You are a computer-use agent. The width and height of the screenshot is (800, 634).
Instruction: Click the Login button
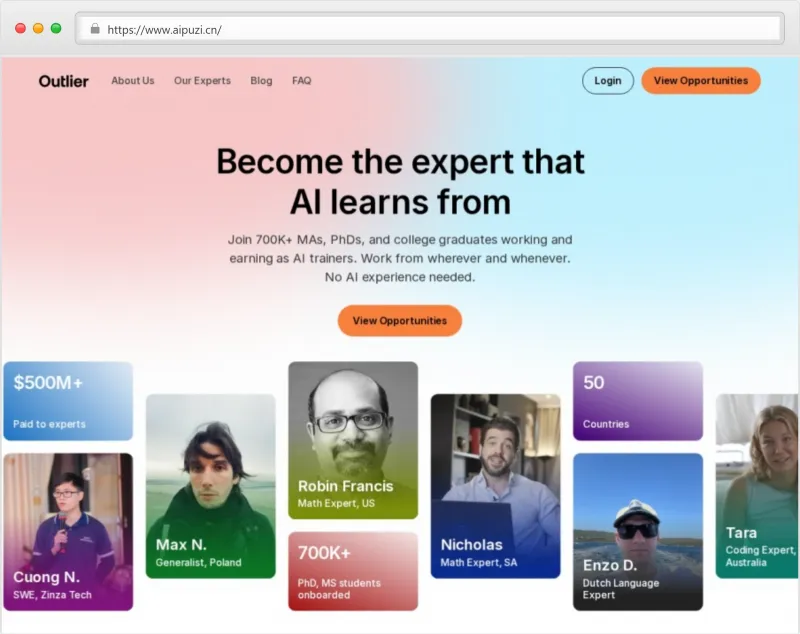click(608, 81)
